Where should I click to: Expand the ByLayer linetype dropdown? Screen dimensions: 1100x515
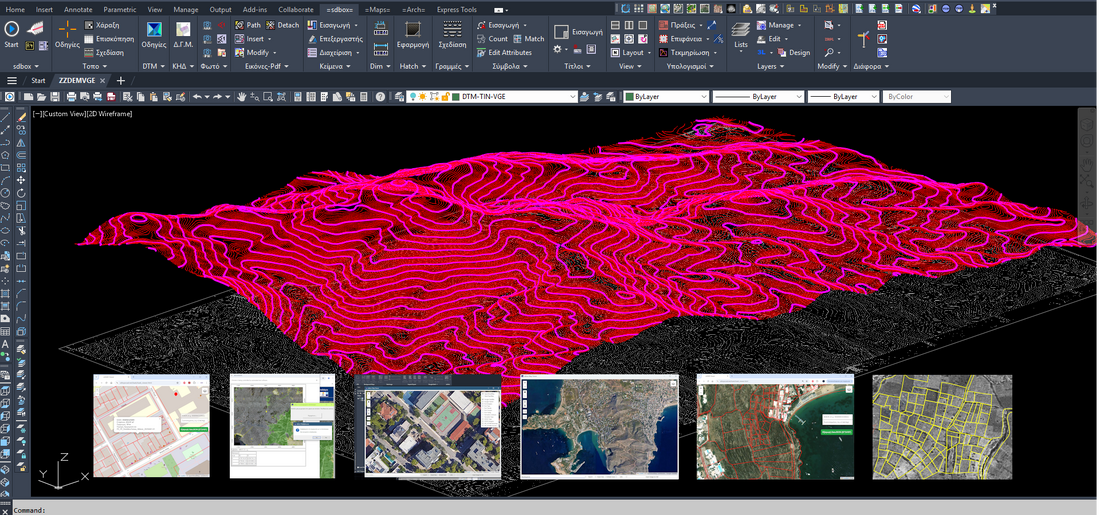(x=798, y=97)
